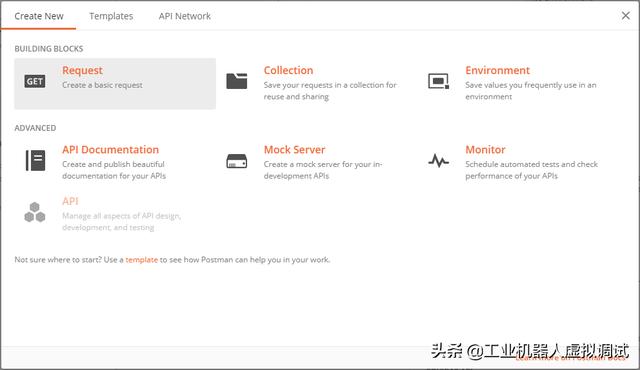
Task: Close the Create New dialog
Action: coord(625,16)
